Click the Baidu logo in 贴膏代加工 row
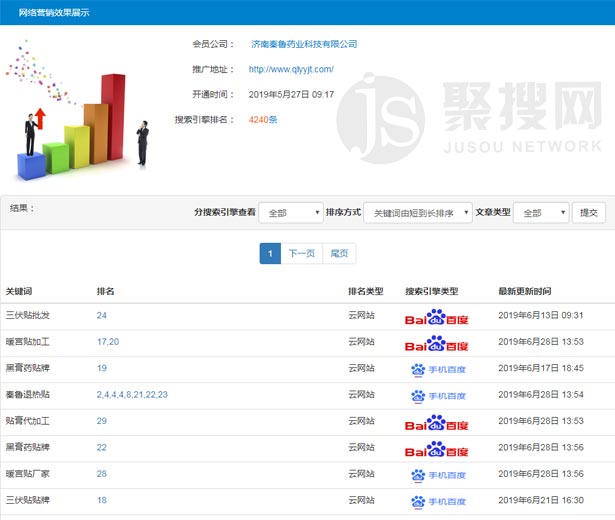The height and width of the screenshot is (520, 615). coord(438,422)
